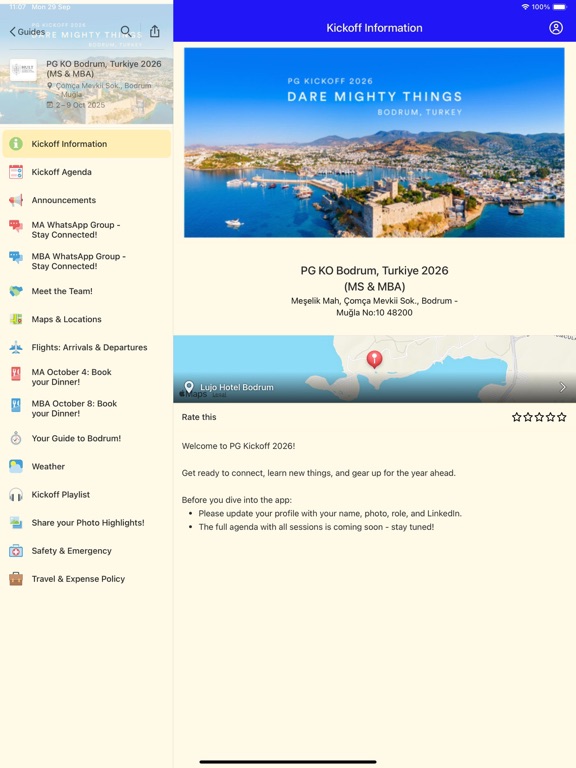Click the Your Guide to Bodrum stopwatch icon
This screenshot has height=768, width=576.
tap(16, 438)
